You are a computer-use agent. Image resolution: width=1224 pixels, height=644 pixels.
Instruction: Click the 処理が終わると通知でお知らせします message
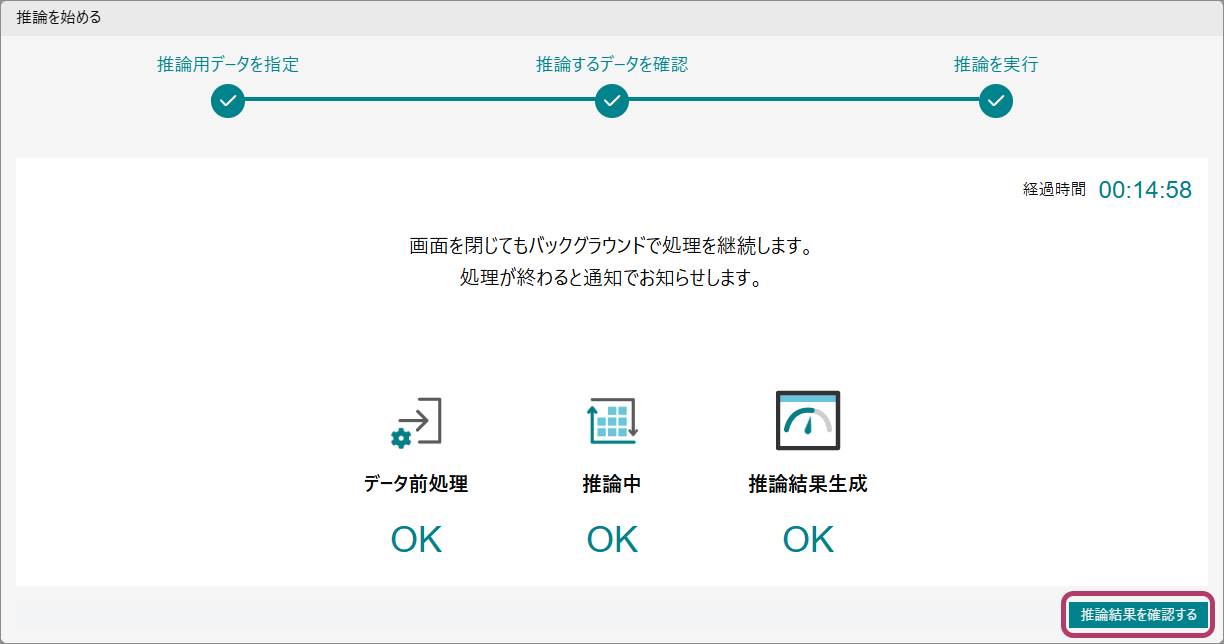point(612,279)
